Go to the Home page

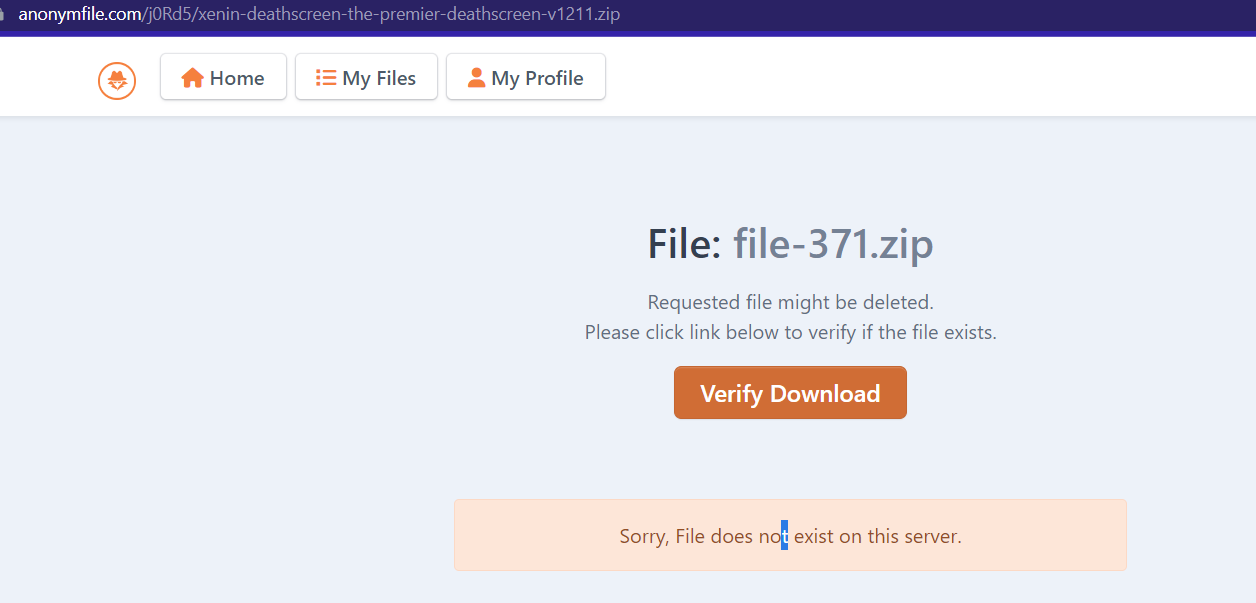click(223, 77)
